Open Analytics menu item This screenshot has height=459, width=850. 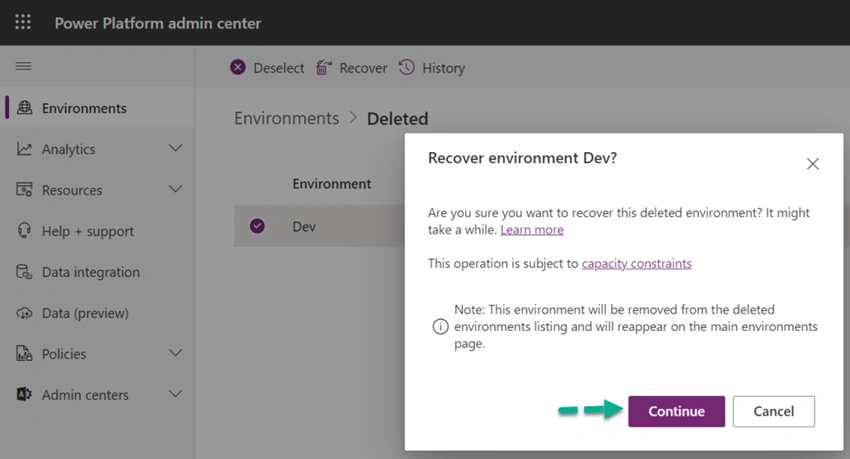[x=98, y=148]
